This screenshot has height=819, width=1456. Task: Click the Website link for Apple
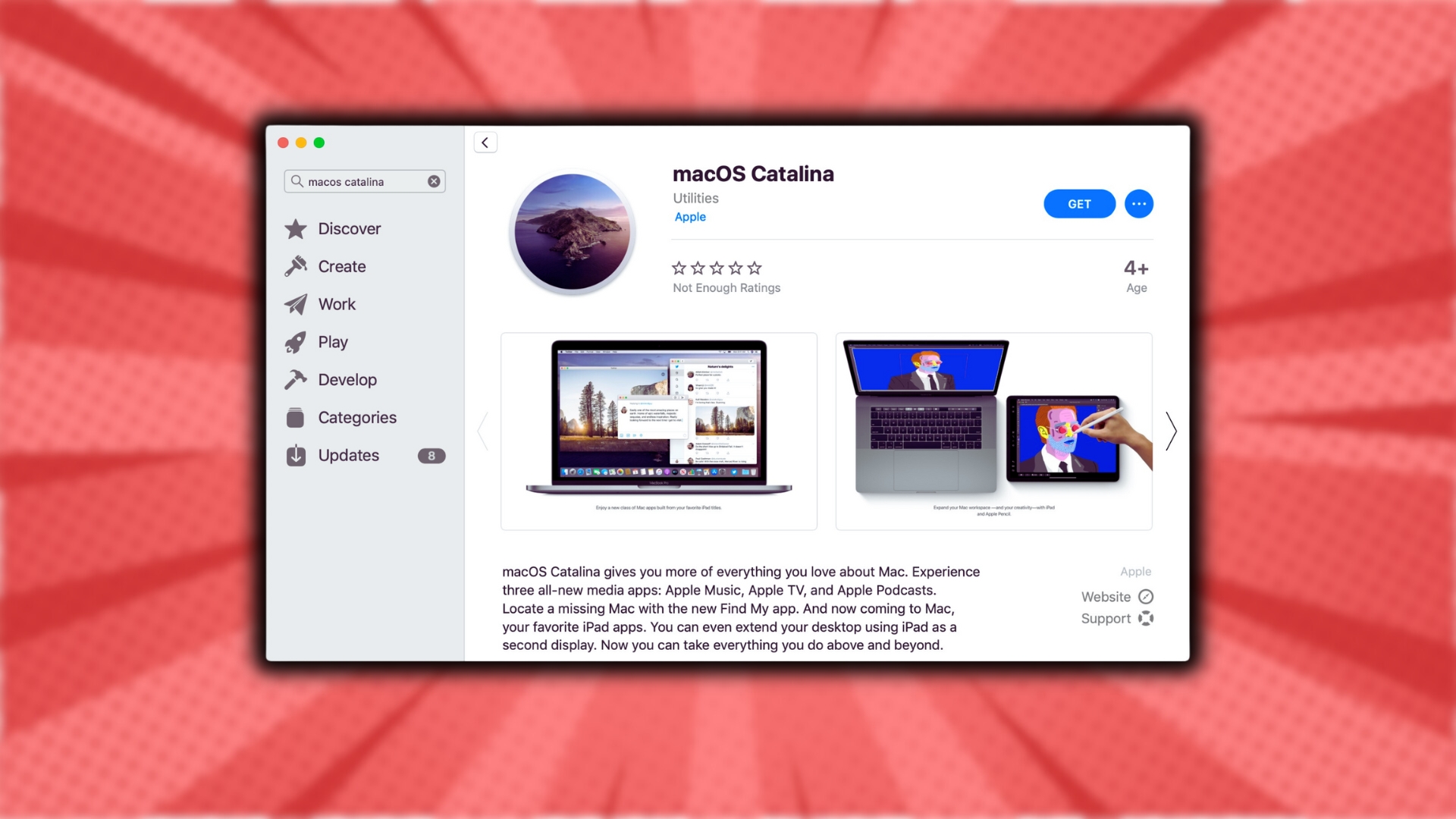1113,596
